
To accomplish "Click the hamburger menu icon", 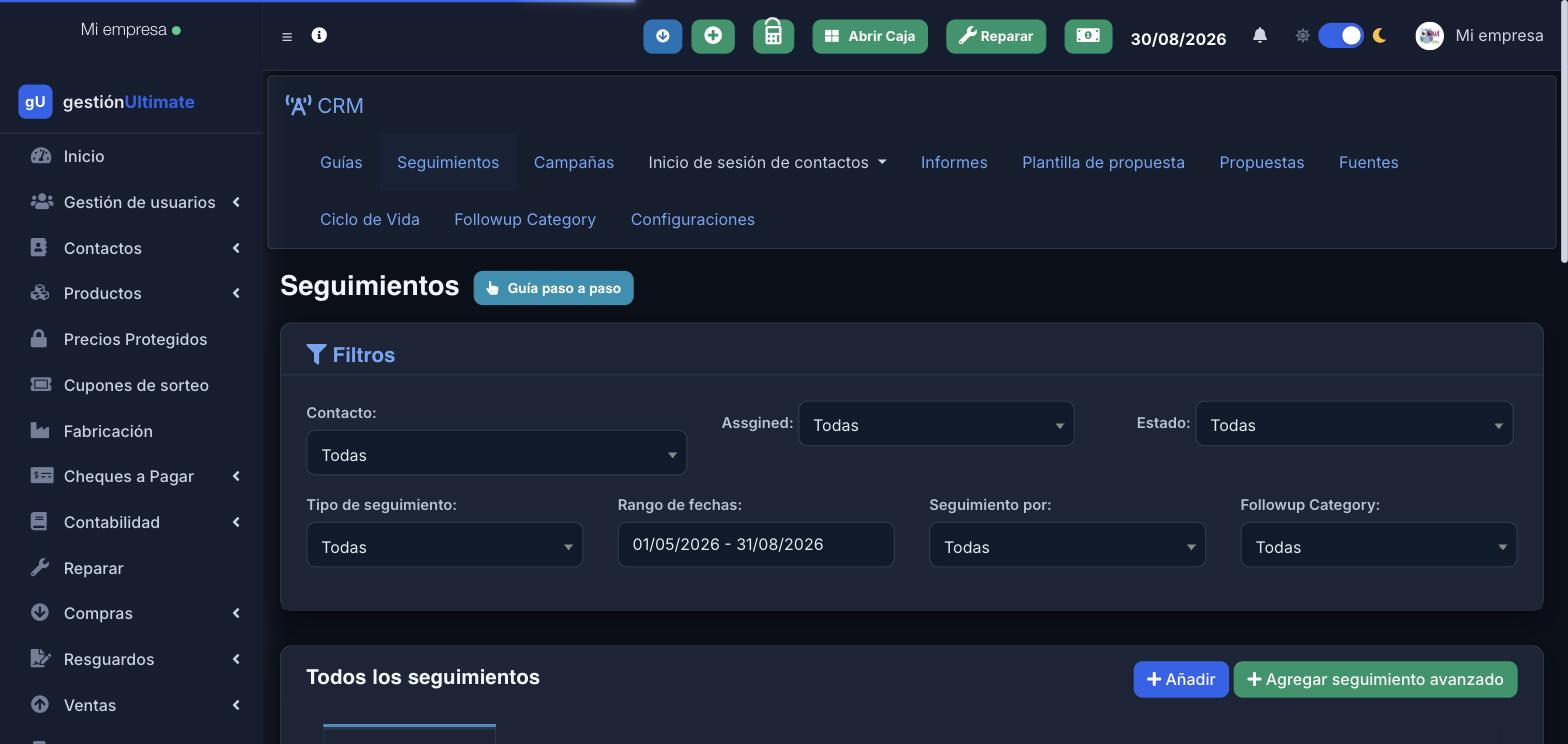I will click(287, 37).
